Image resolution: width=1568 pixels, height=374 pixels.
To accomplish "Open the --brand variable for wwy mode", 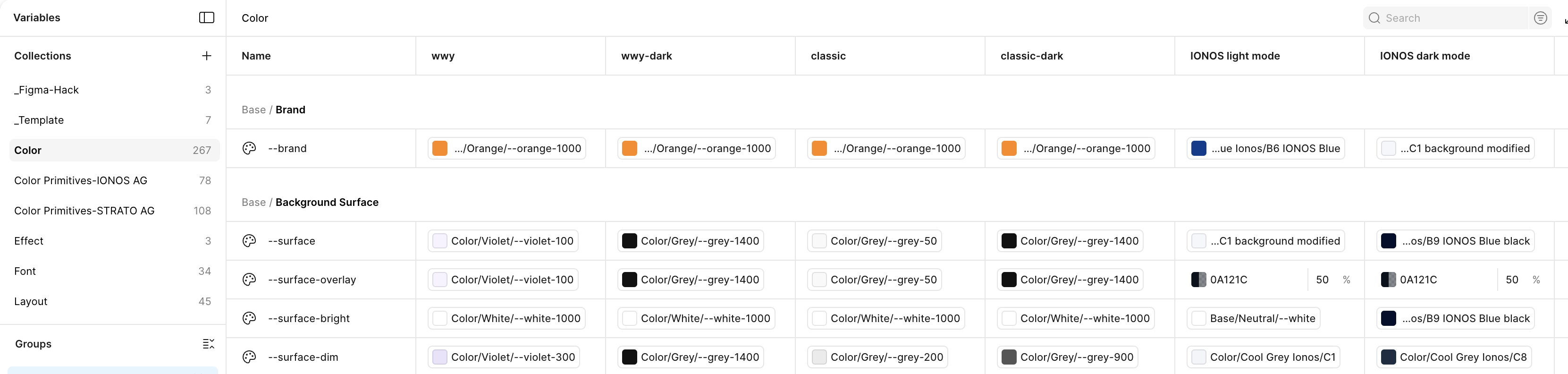I will 506,148.
